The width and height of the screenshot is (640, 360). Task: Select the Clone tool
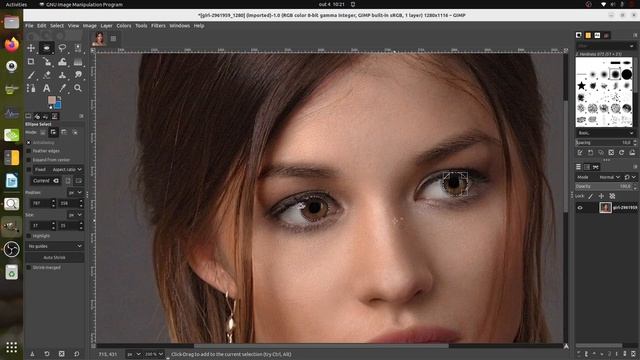(x=62, y=75)
